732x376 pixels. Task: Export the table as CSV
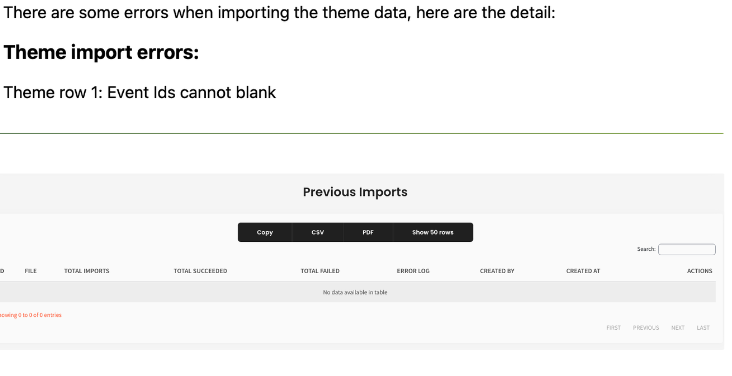click(317, 232)
